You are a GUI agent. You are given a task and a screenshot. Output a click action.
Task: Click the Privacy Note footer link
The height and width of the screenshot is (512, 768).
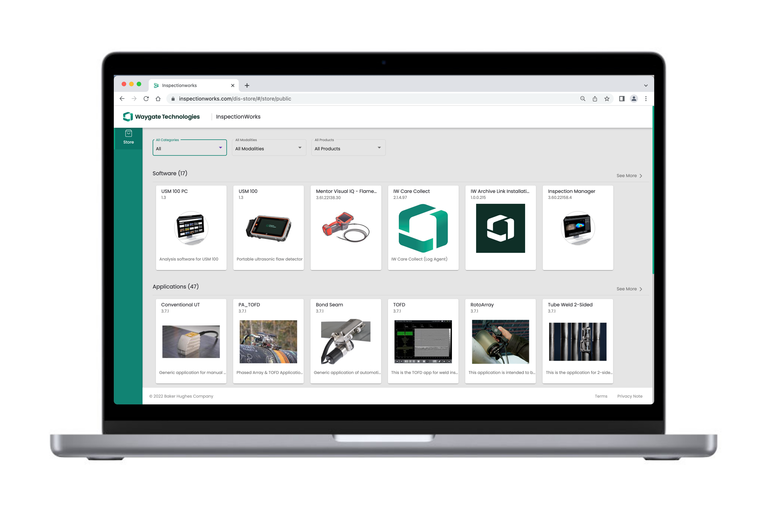tap(629, 396)
